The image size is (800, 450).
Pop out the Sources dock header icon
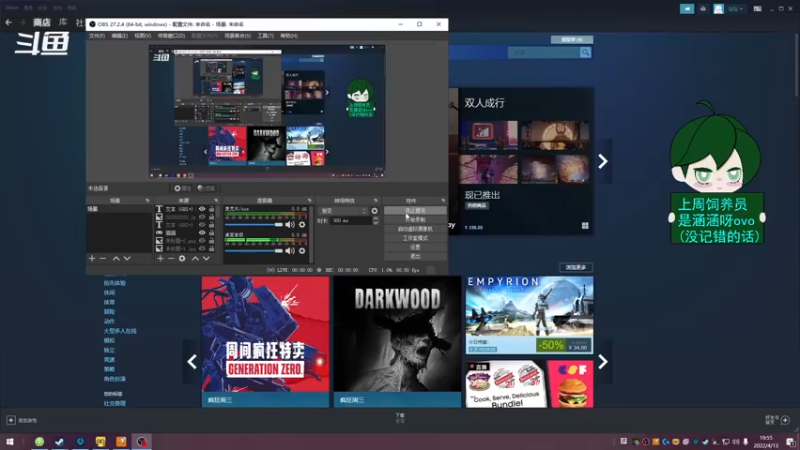pyautogui.click(x=216, y=201)
